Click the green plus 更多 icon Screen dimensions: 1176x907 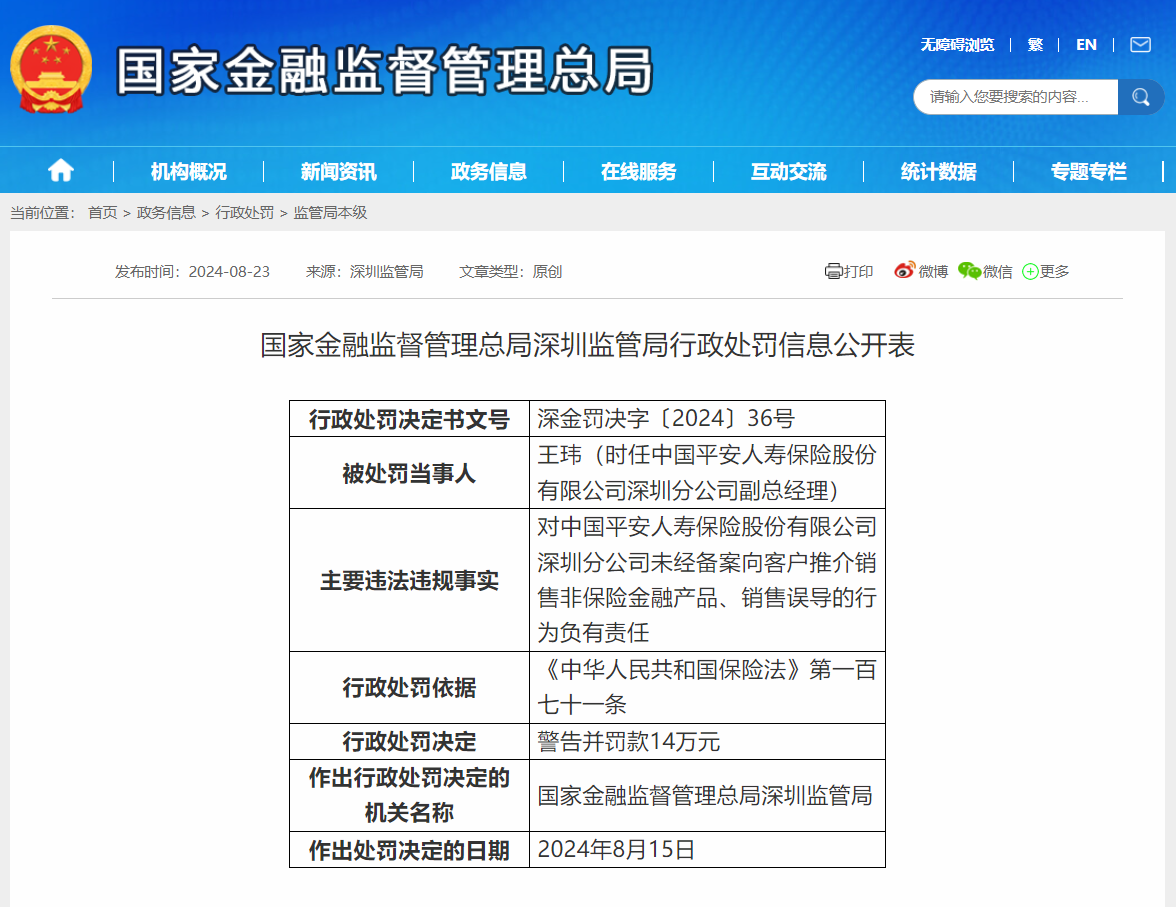pos(1030,272)
